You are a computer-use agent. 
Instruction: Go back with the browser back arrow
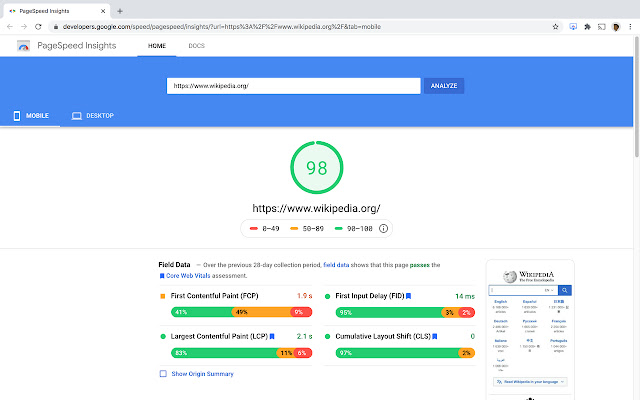click(x=10, y=27)
